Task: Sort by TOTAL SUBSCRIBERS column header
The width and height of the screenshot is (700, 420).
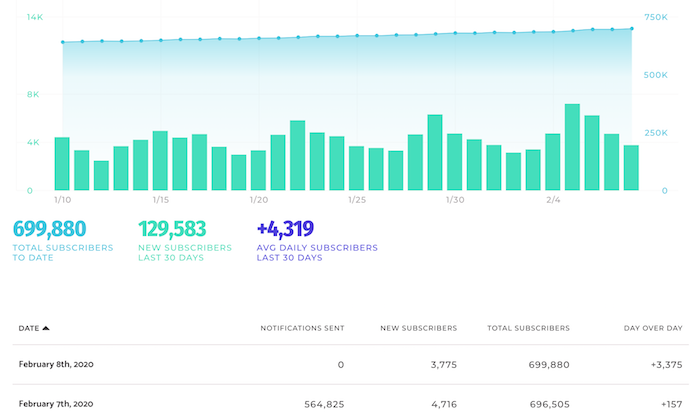Action: [x=528, y=329]
